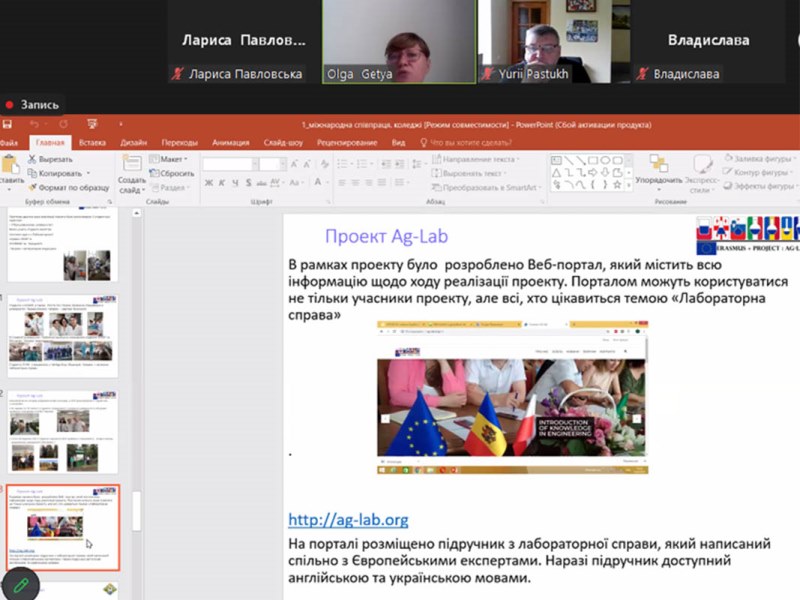Click the Create Slide (Создать слайд) icon
This screenshot has width=800, height=600.
click(130, 165)
